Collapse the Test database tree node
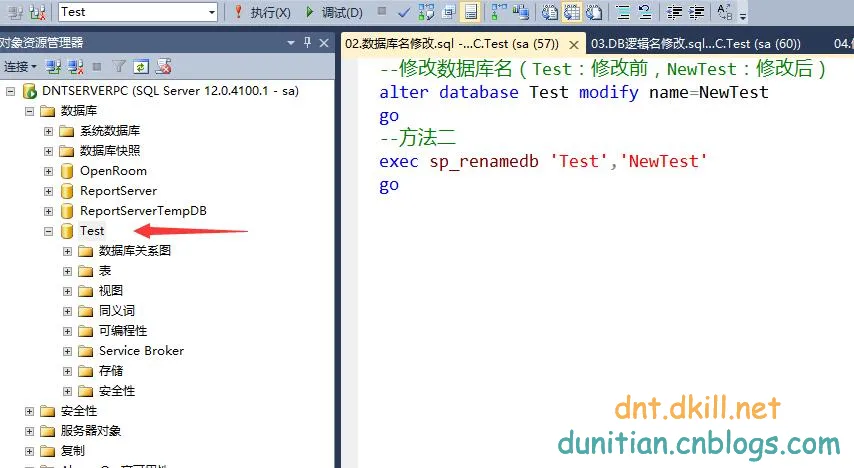The image size is (854, 468). point(48,231)
